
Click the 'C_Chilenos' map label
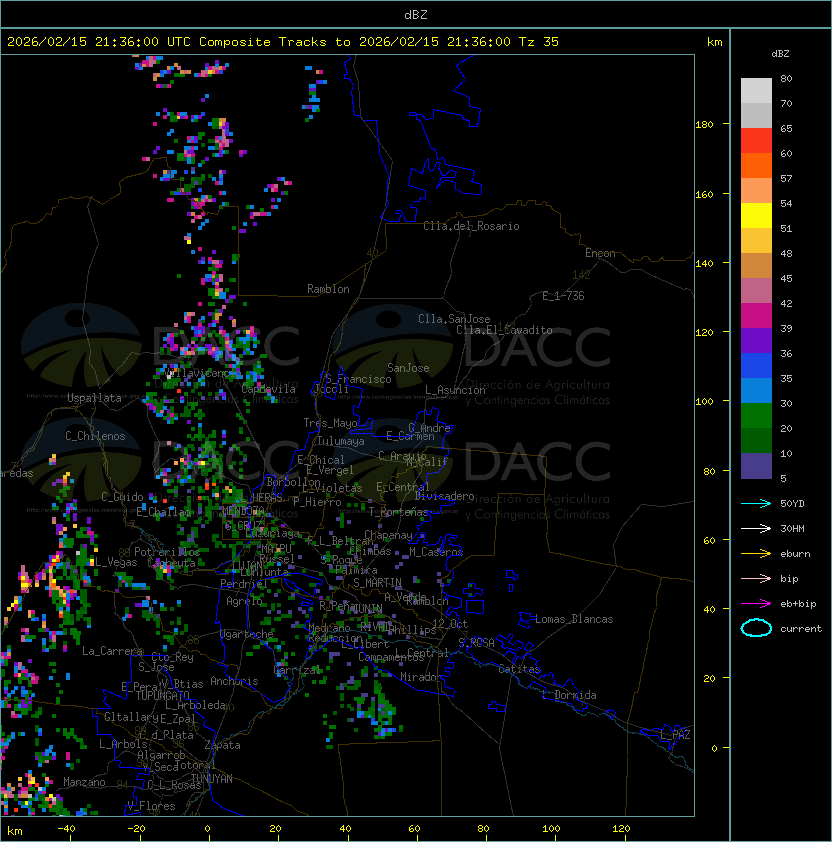(x=95, y=436)
